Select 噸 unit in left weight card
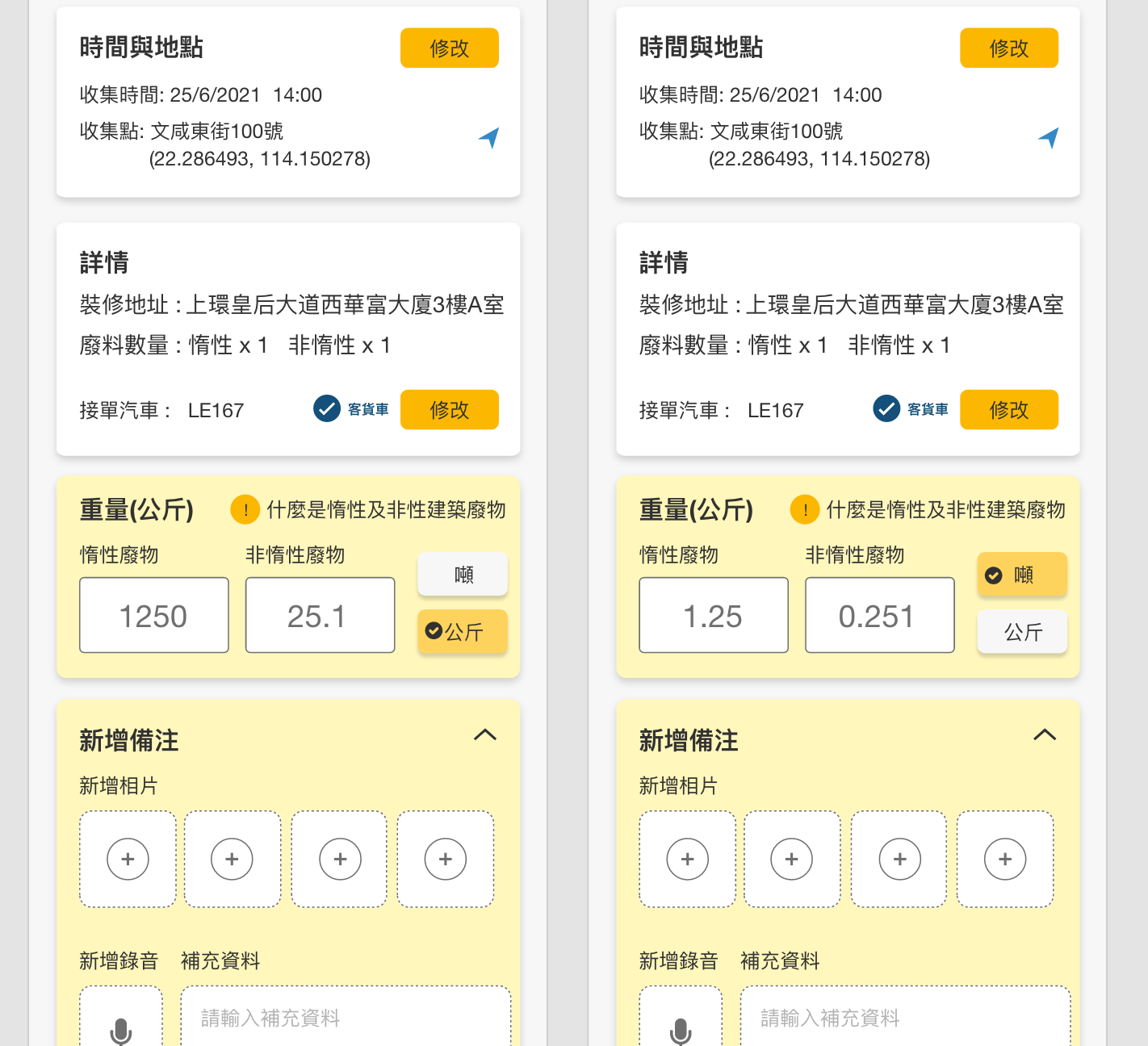The width and height of the screenshot is (1148, 1046). [x=463, y=575]
